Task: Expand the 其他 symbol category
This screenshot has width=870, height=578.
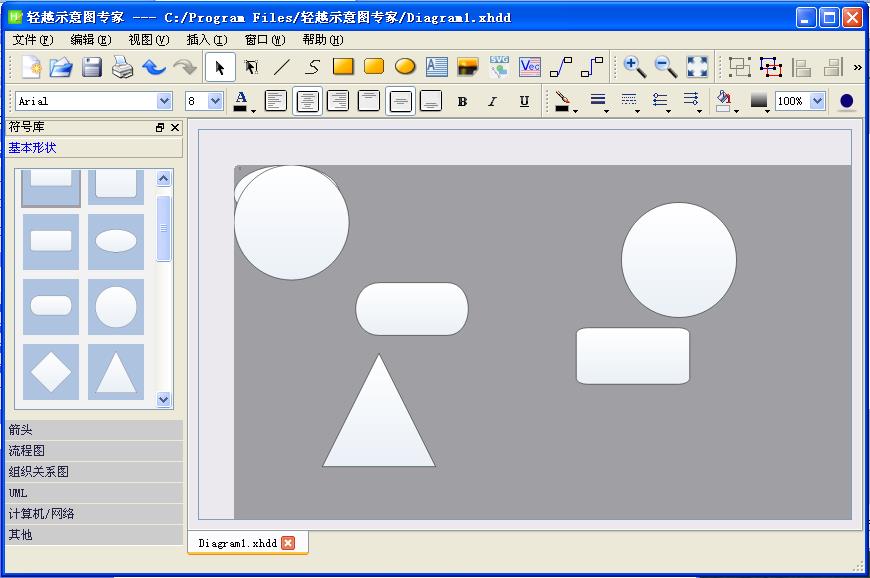Action: [x=94, y=535]
